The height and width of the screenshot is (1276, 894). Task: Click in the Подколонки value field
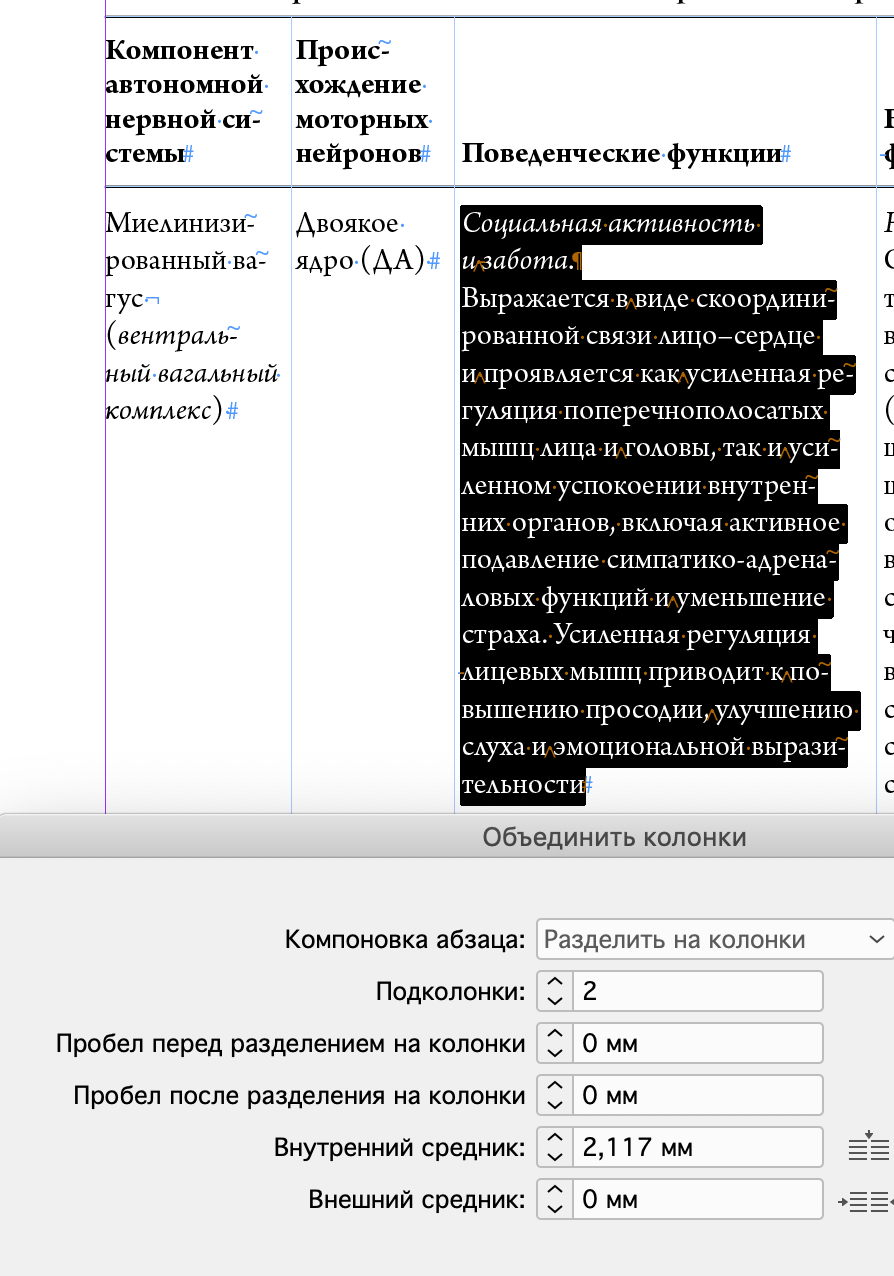pyautogui.click(x=696, y=992)
